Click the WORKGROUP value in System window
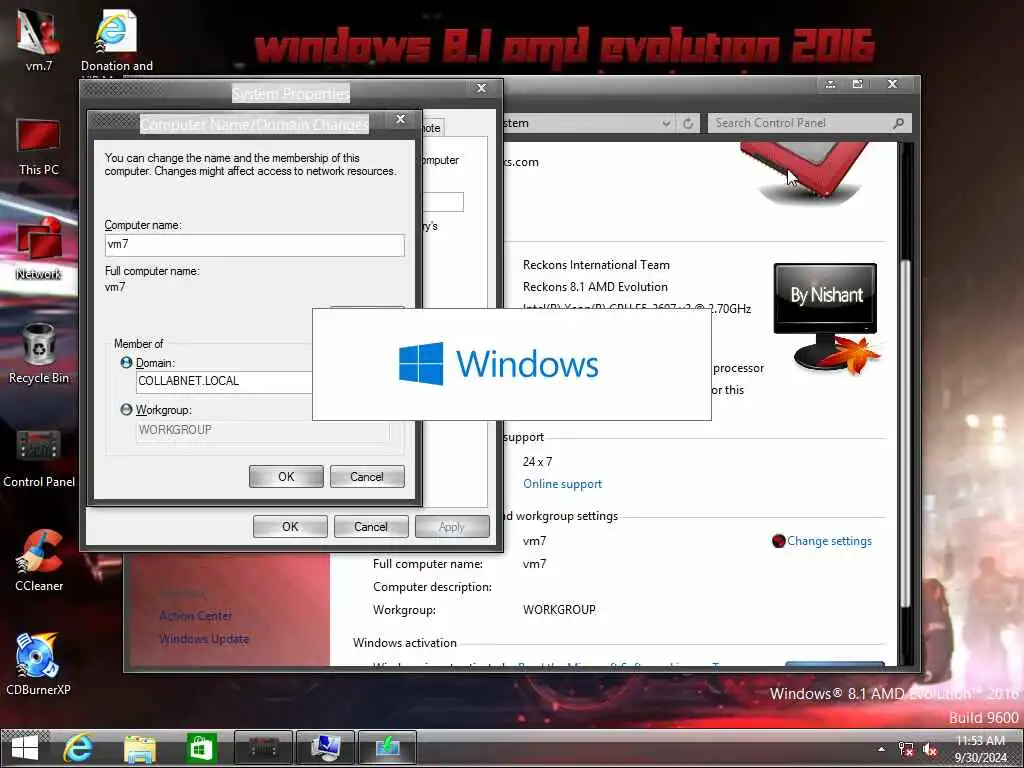 click(x=559, y=610)
